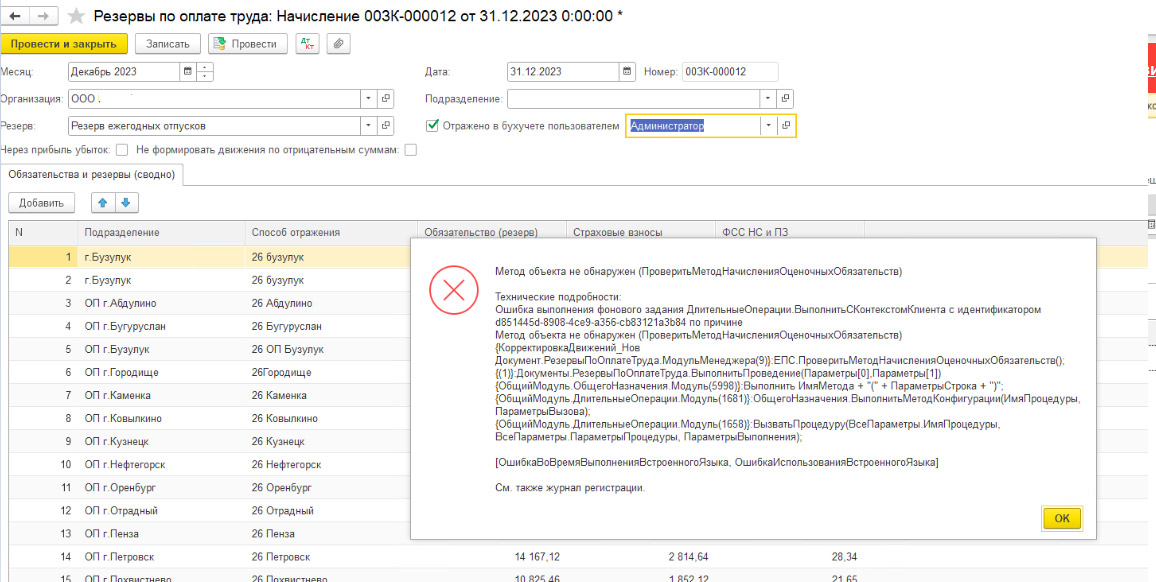Screen dimensions: 1156x582
Task: Click the empty Подразделение input field
Action: (634, 99)
